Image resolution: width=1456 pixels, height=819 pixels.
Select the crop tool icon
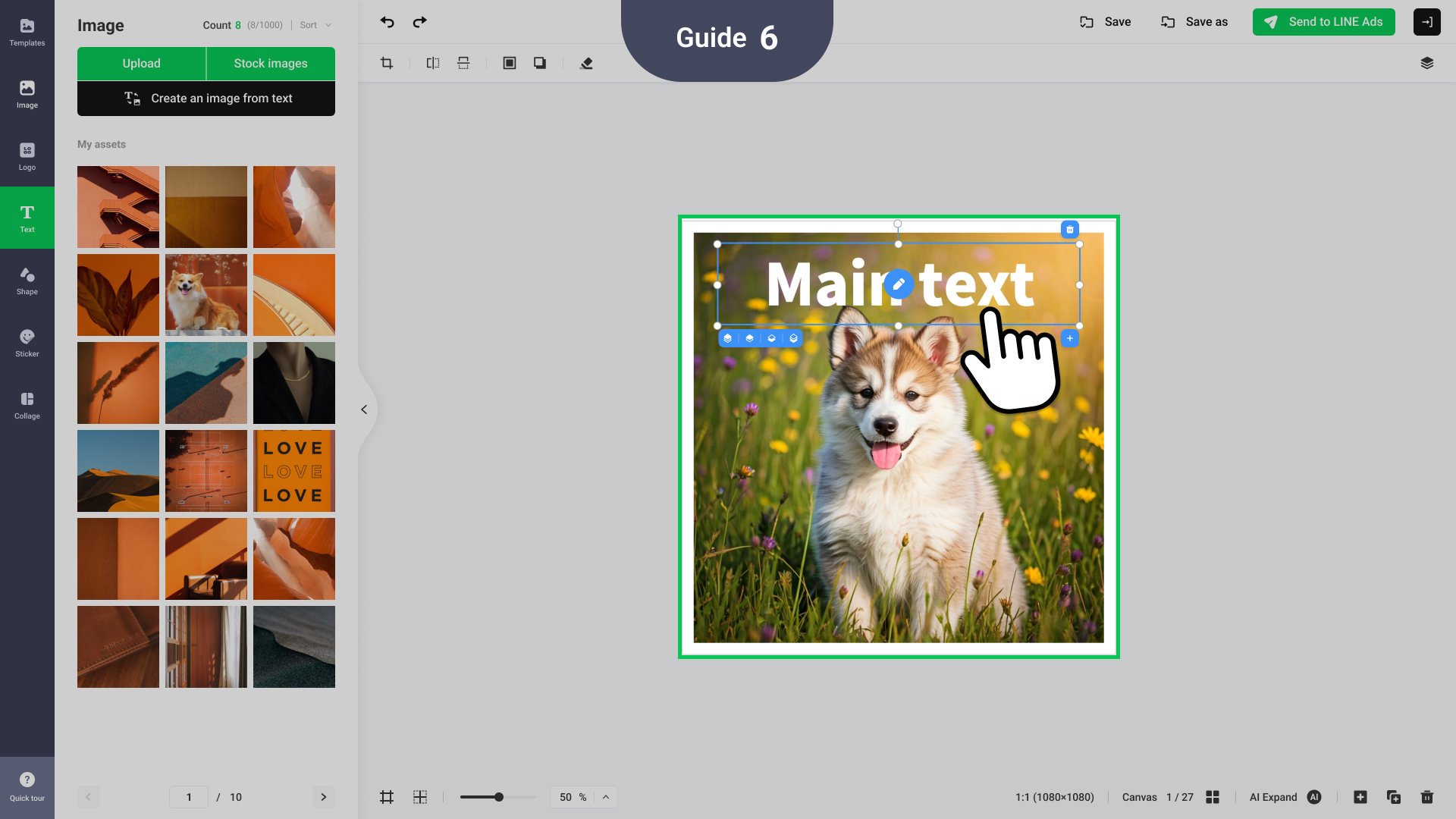pos(387,63)
